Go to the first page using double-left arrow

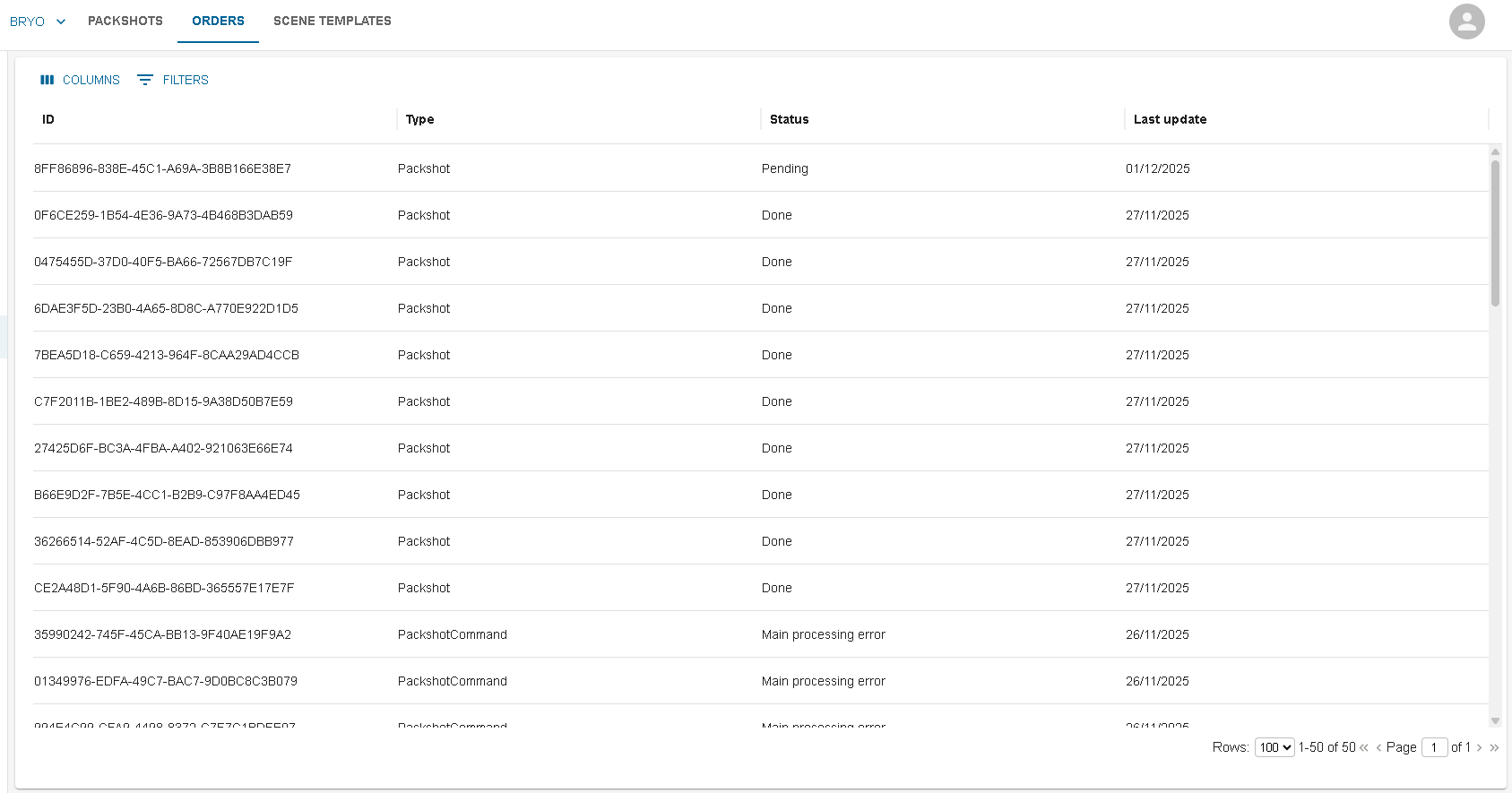[x=1364, y=747]
